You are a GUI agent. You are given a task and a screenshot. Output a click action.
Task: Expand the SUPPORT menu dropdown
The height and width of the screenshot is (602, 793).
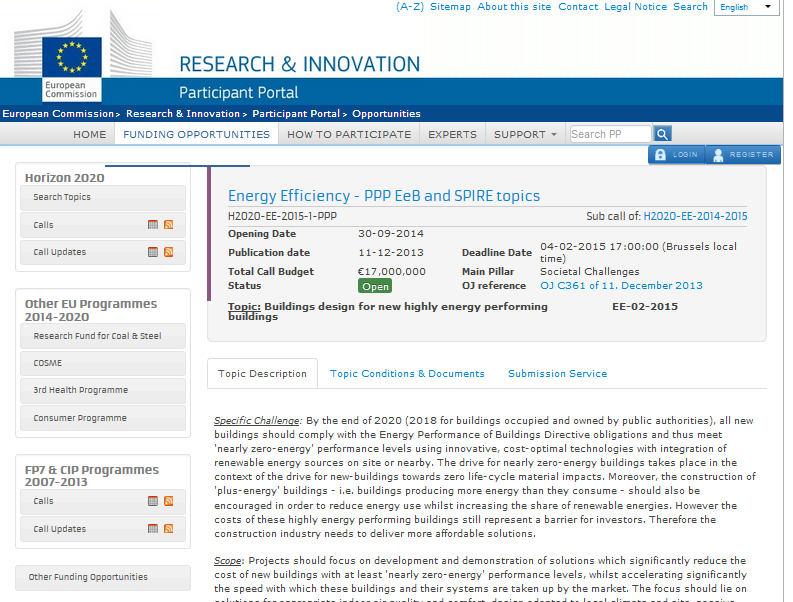(x=525, y=135)
